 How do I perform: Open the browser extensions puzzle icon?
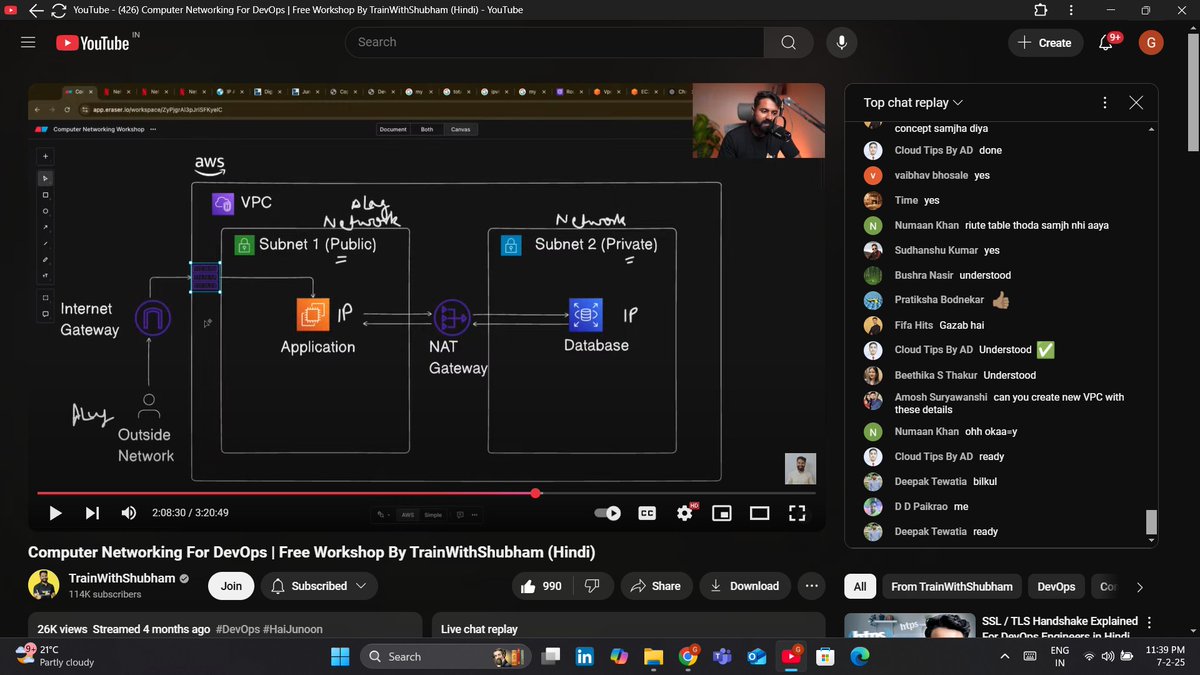(x=1041, y=10)
